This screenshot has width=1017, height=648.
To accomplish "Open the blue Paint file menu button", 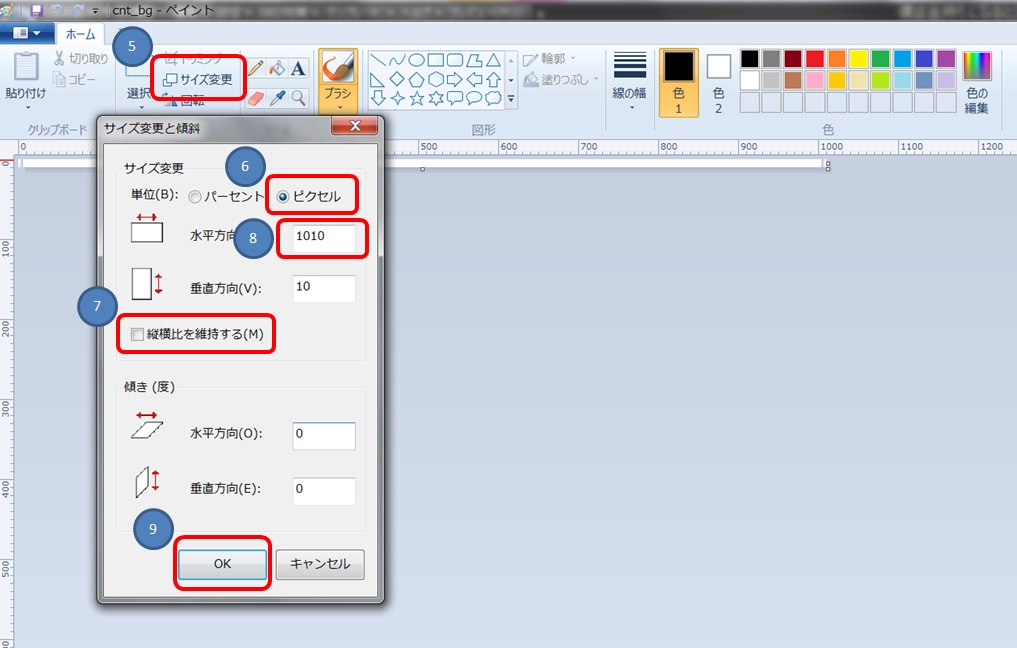I will tap(26, 33).
